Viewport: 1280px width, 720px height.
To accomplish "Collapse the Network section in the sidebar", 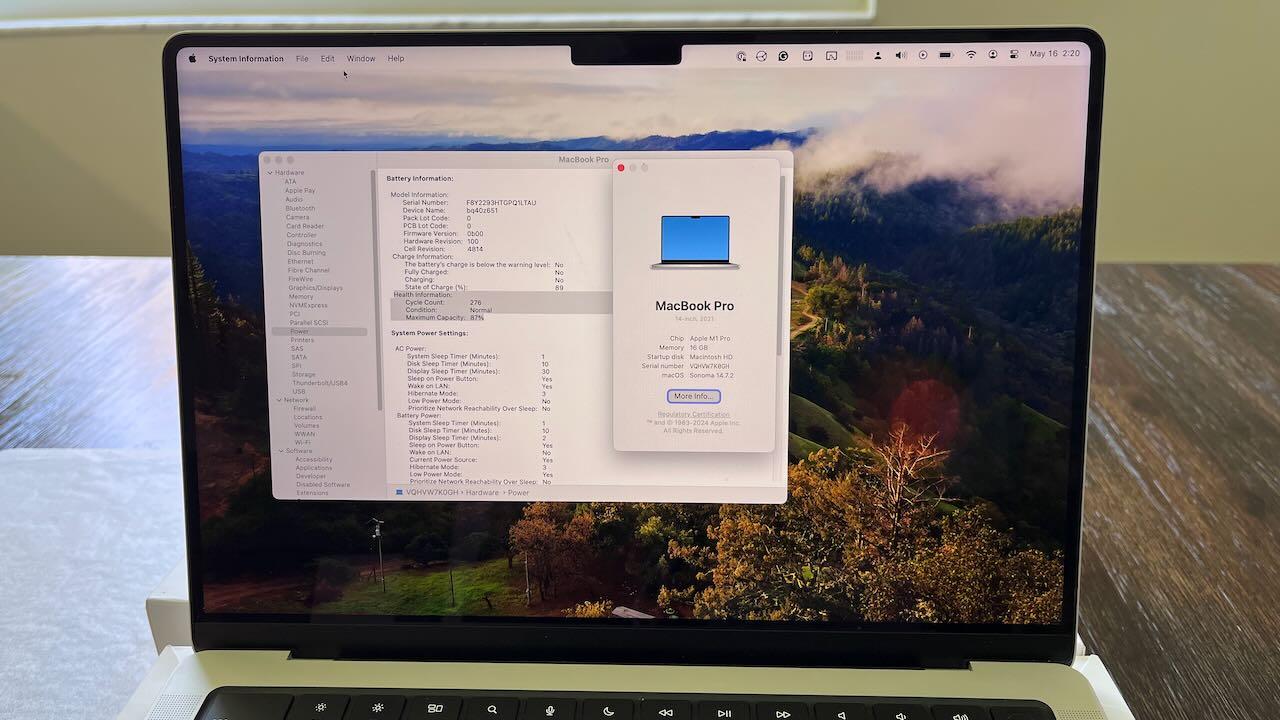I will pyautogui.click(x=277, y=400).
